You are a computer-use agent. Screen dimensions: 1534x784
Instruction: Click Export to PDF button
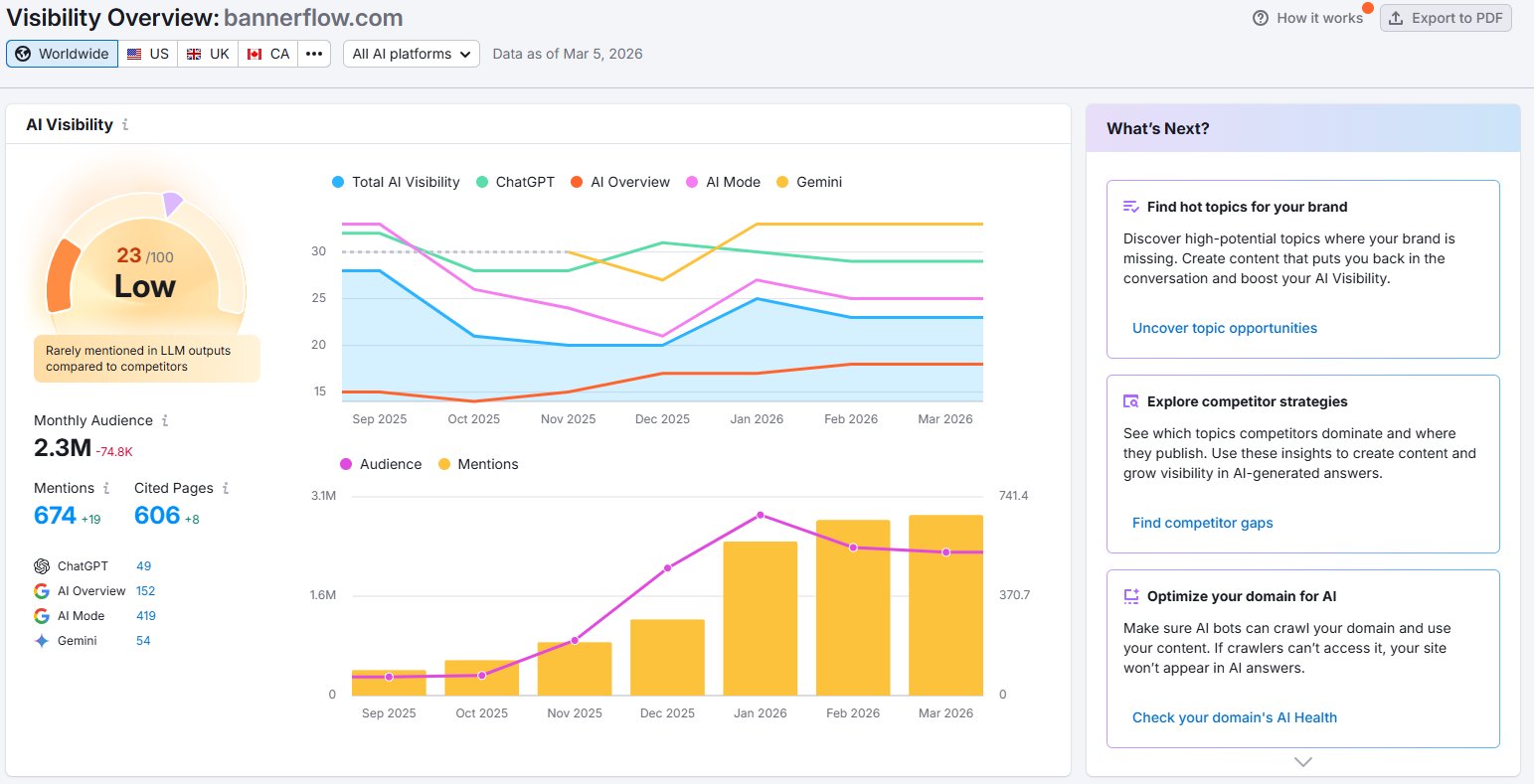click(1446, 18)
